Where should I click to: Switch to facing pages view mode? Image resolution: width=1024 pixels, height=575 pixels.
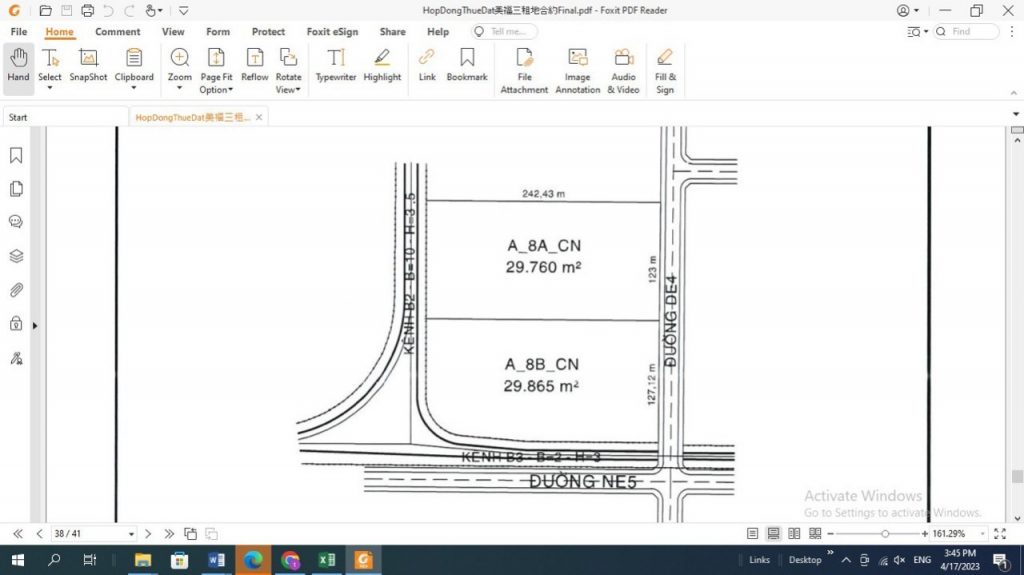pos(794,534)
